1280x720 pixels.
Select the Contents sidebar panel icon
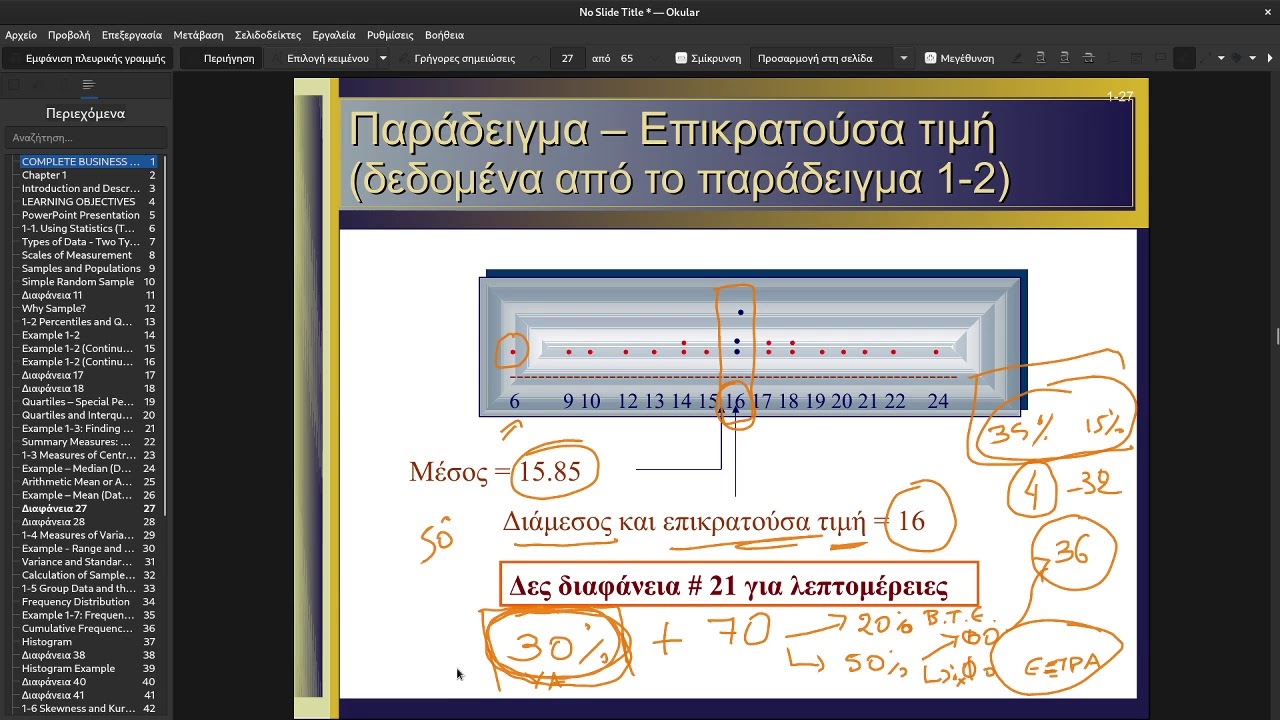coord(88,85)
